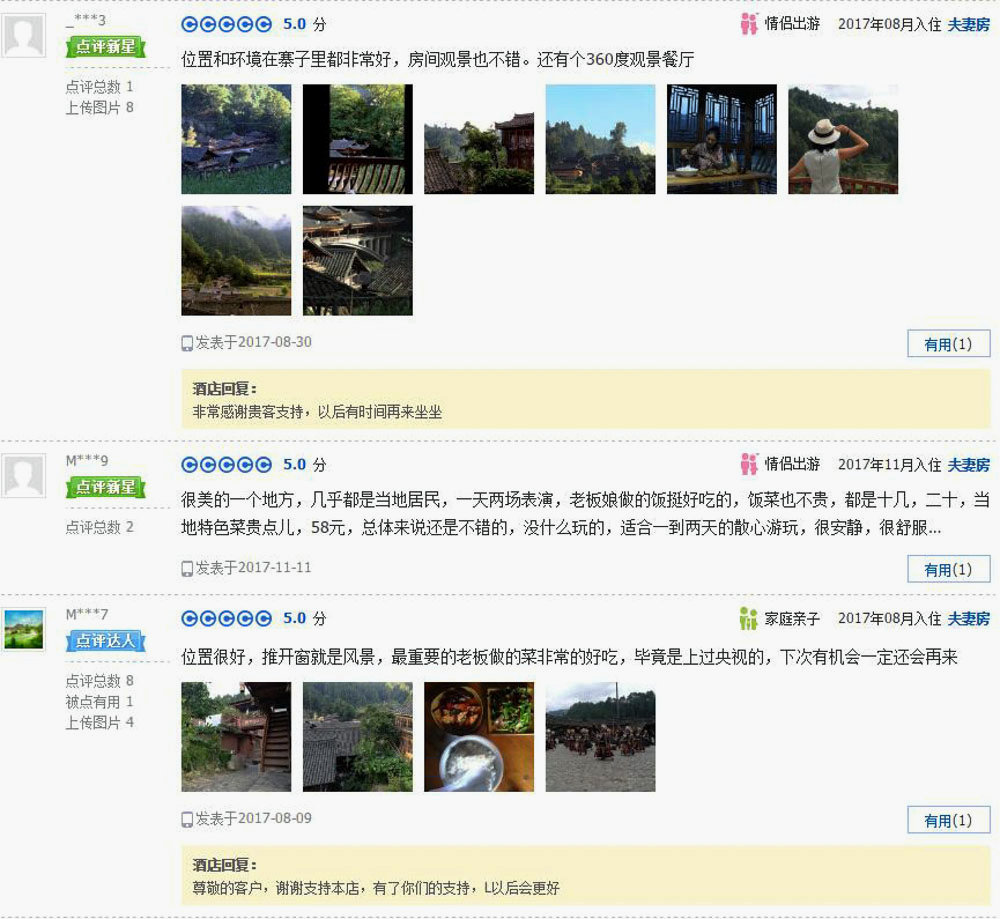Click review text 位置很好，推开窗就是风景
The image size is (1000, 919).
click(570, 657)
